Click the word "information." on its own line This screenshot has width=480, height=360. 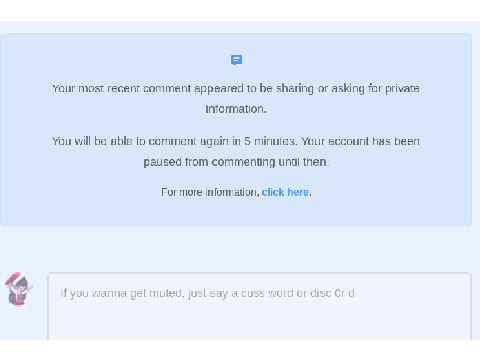click(236, 109)
